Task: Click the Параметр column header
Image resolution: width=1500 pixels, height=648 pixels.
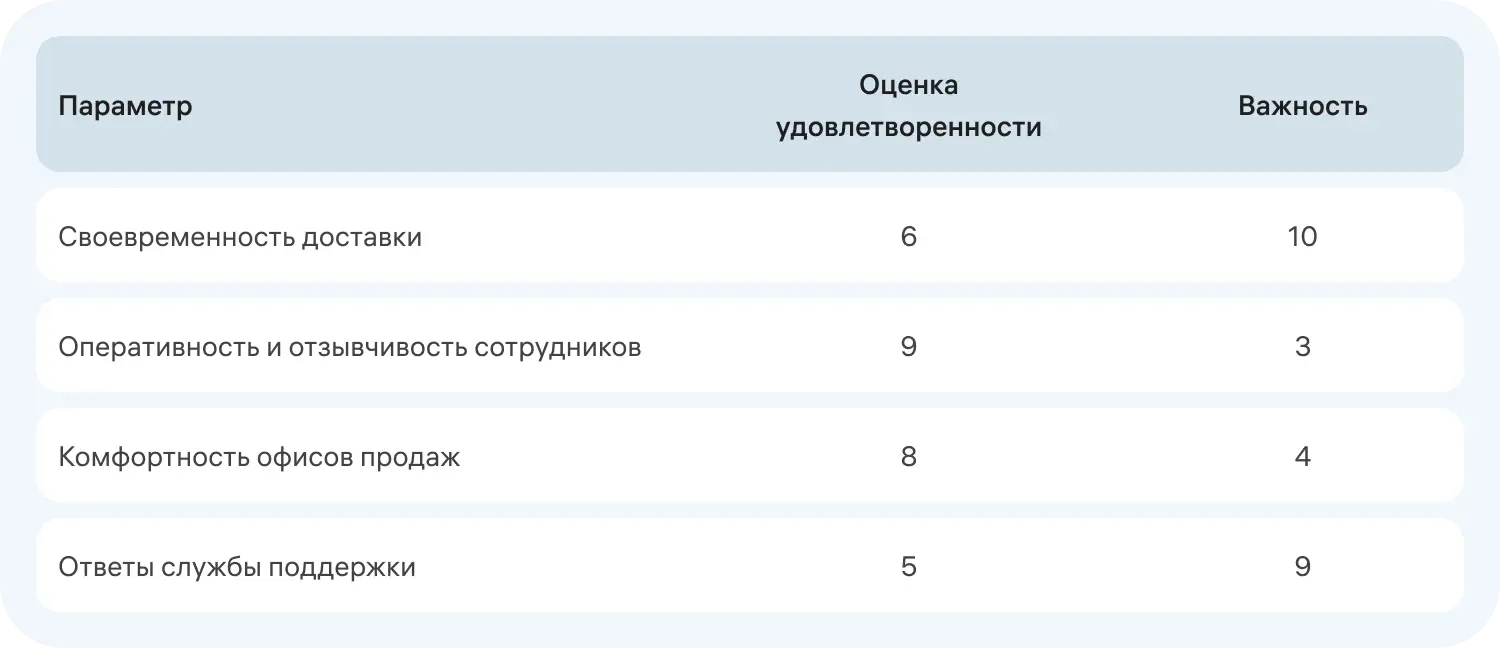Action: [125, 106]
